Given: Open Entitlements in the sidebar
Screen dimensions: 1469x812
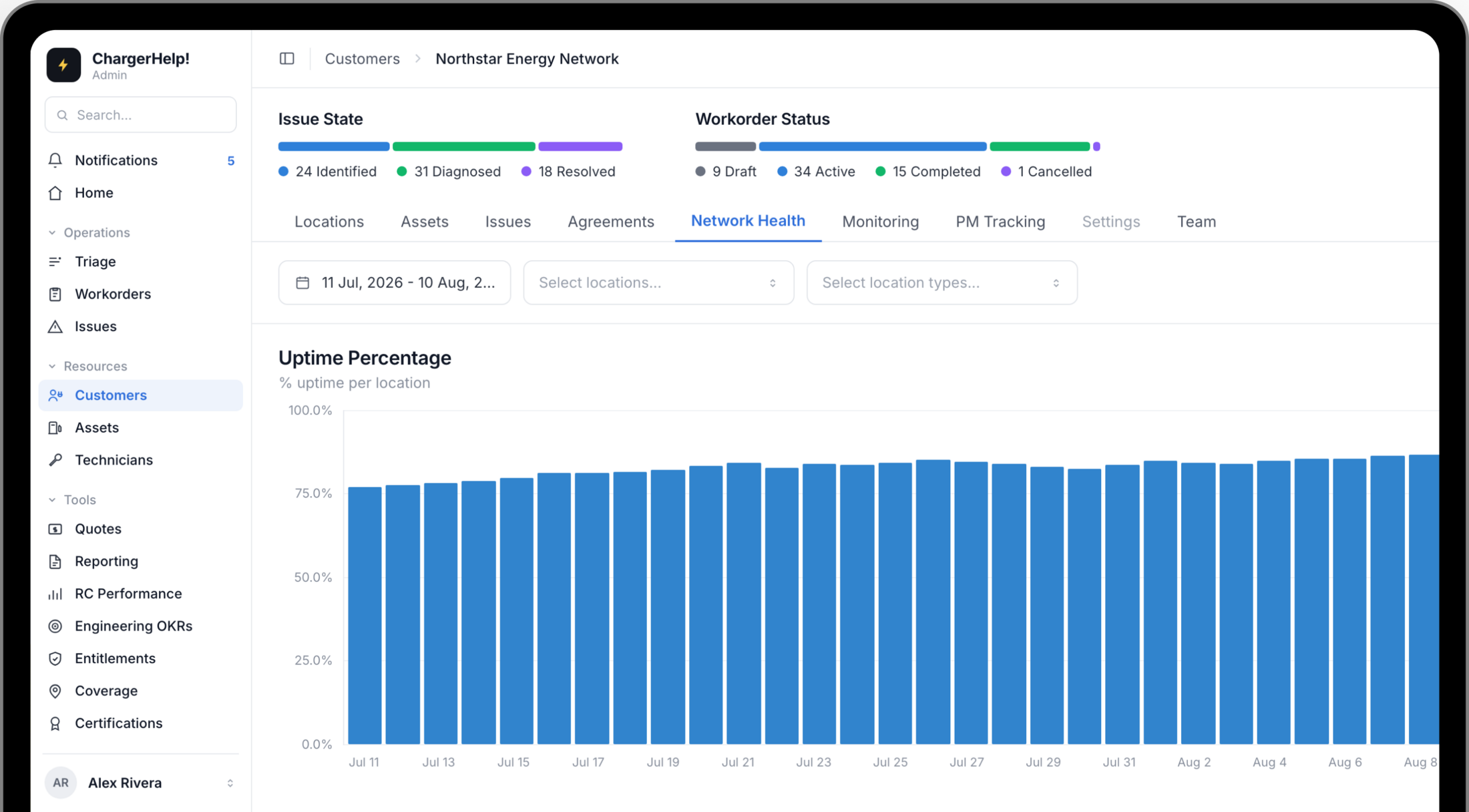Looking at the screenshot, I should click(x=140, y=658).
